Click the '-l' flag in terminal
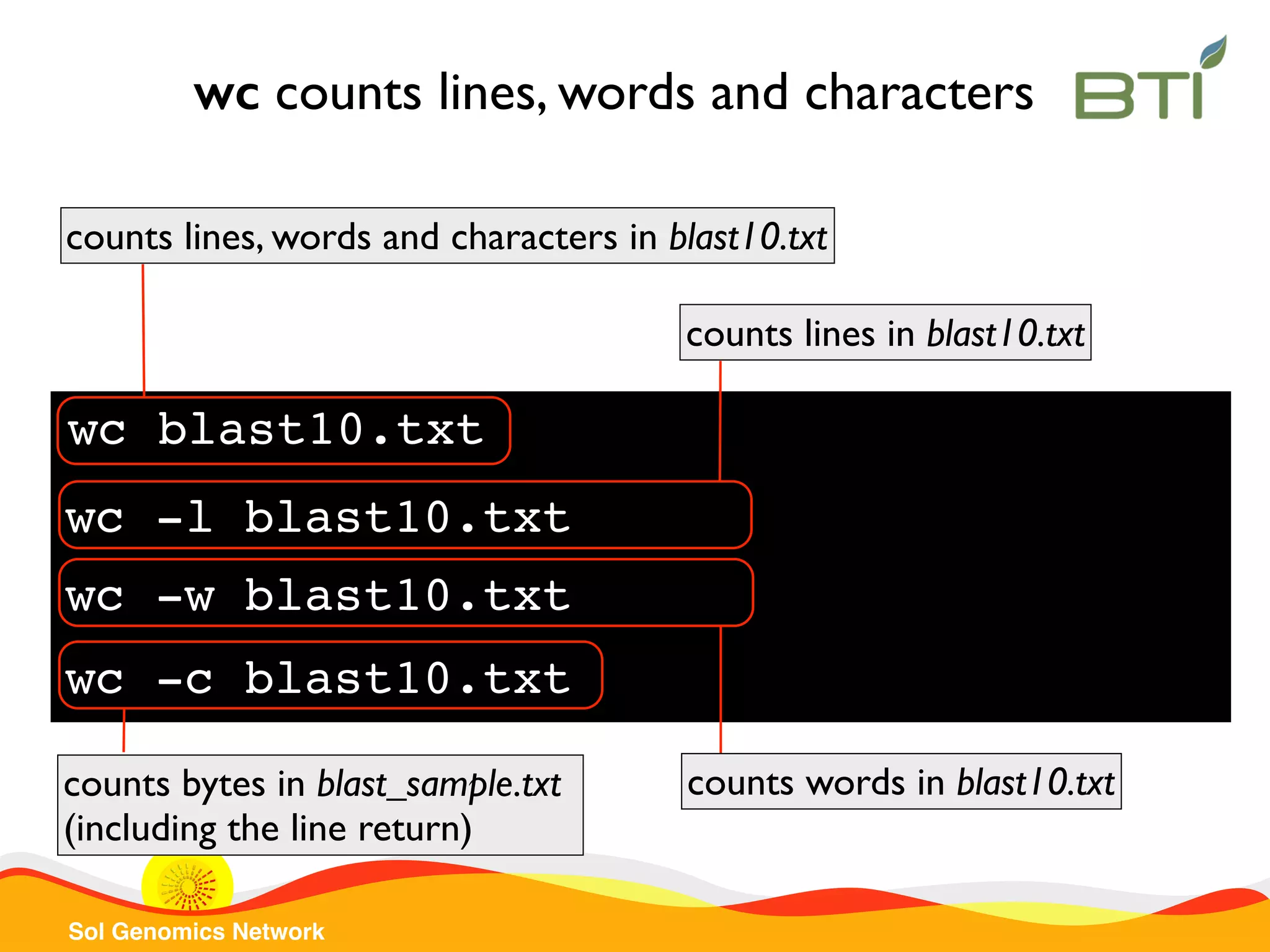This screenshot has height=952, width=1270. (185, 517)
